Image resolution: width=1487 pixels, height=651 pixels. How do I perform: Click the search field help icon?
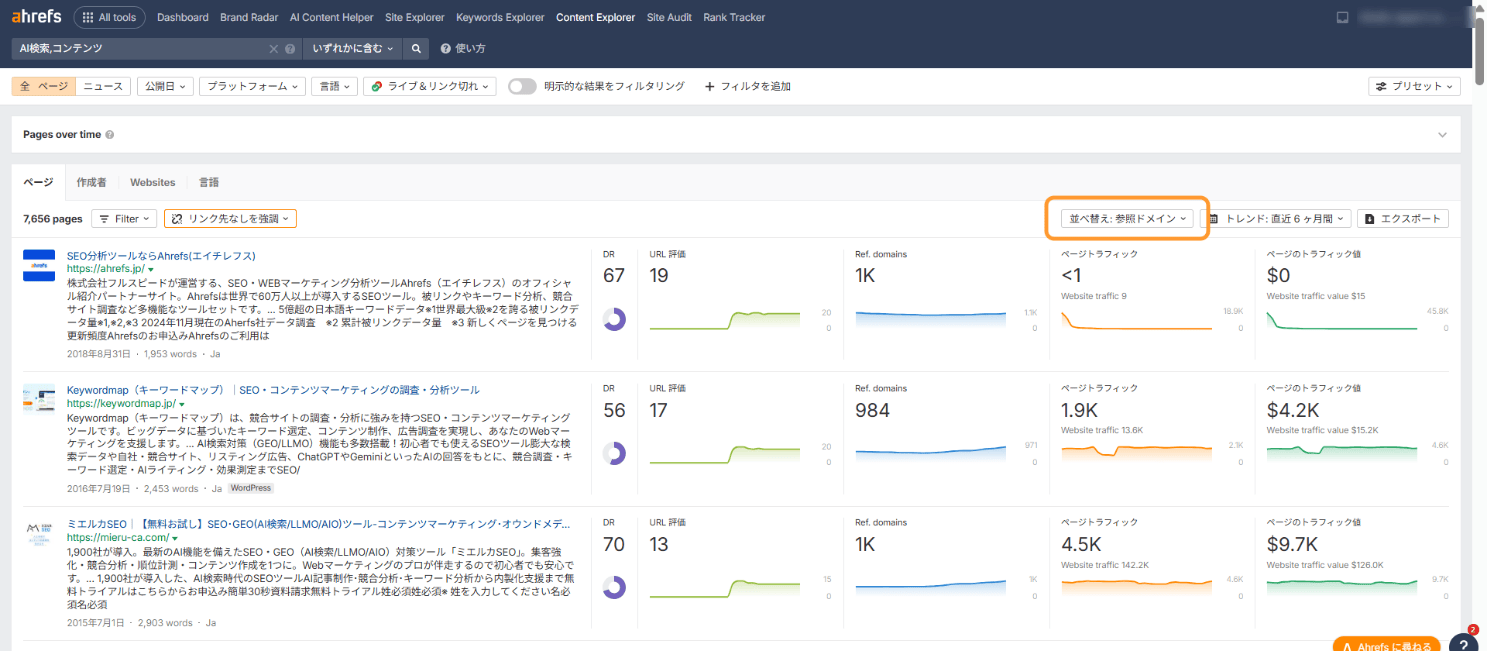point(290,48)
